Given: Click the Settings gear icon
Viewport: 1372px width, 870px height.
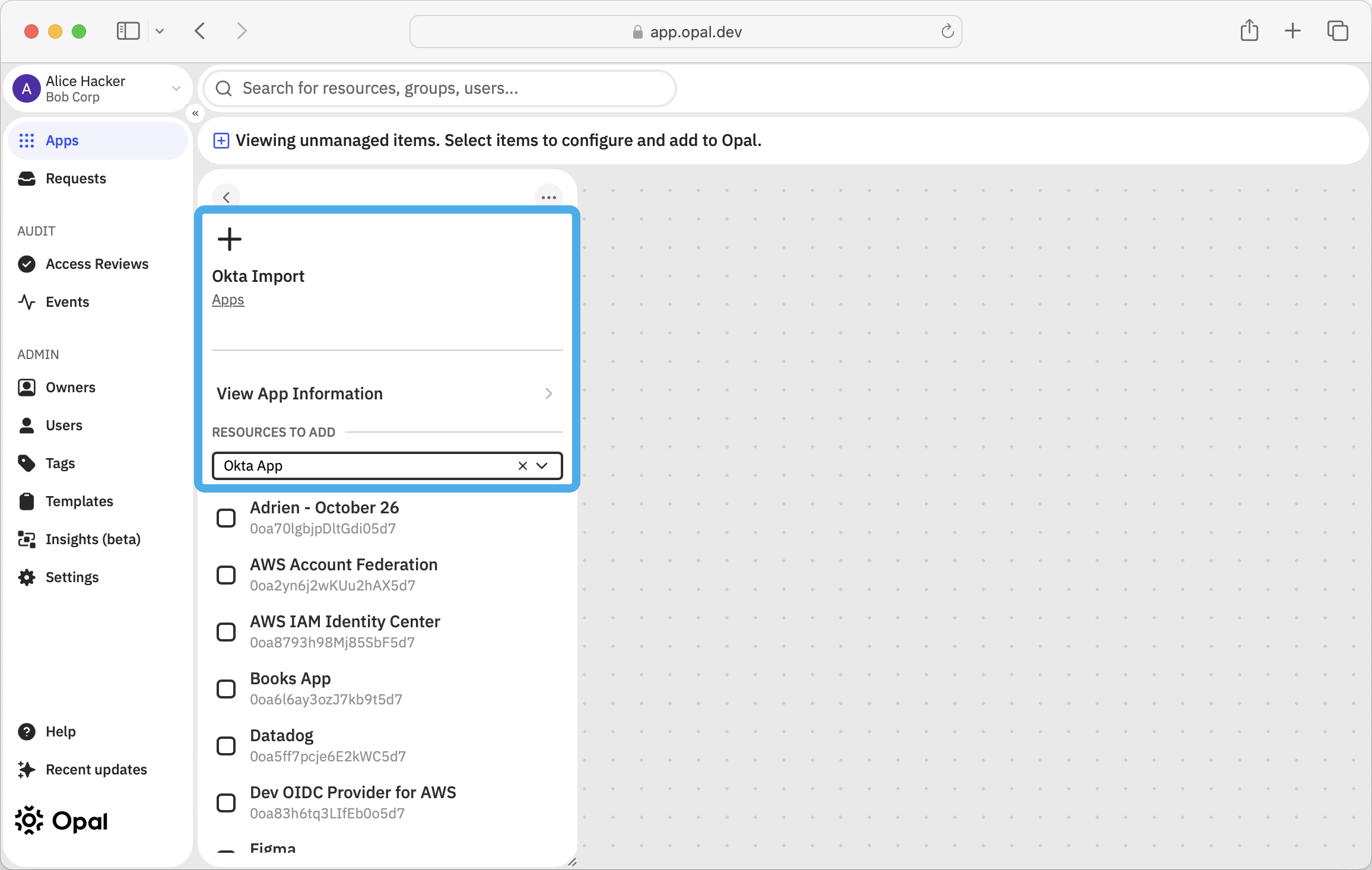Looking at the screenshot, I should coord(27,577).
